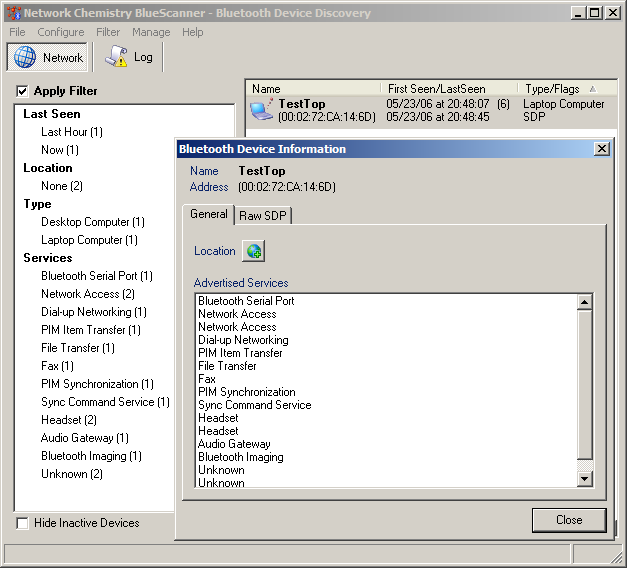Filter by PIM Item Transfer (1)

(91, 330)
